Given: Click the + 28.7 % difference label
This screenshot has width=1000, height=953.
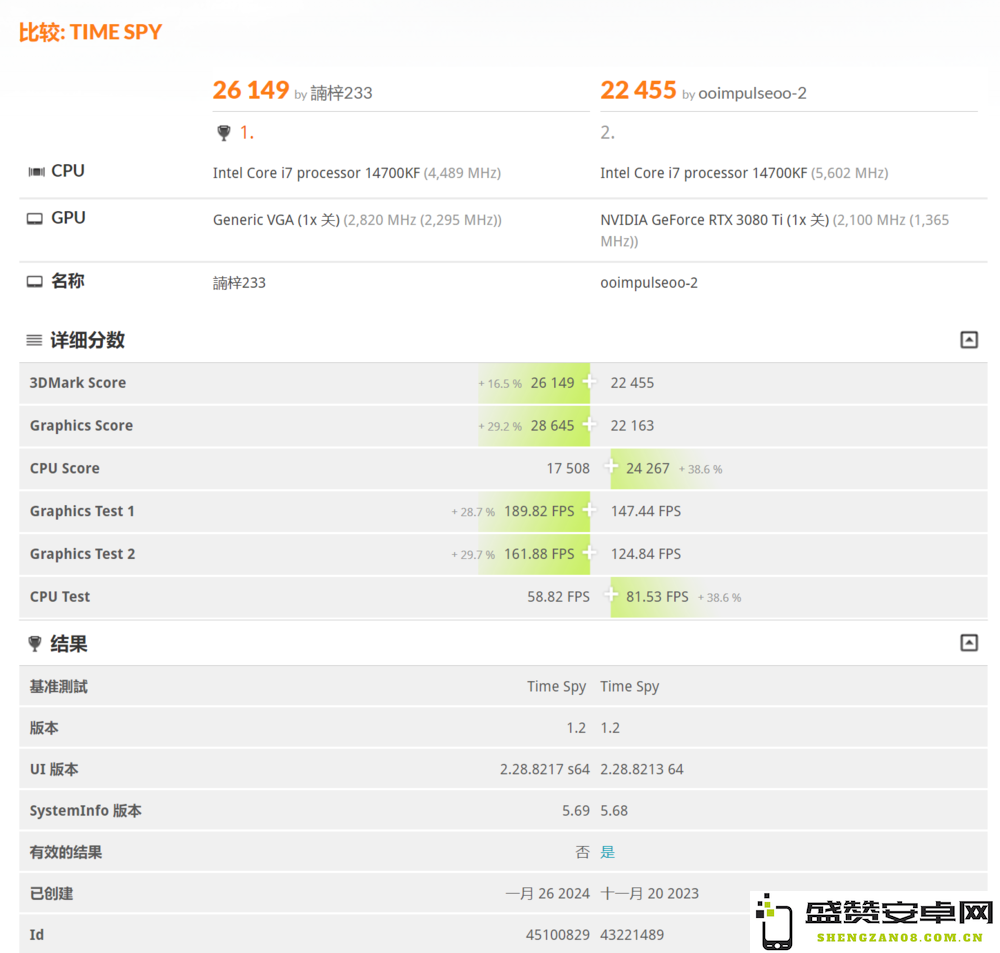Looking at the screenshot, I should pos(473,512).
